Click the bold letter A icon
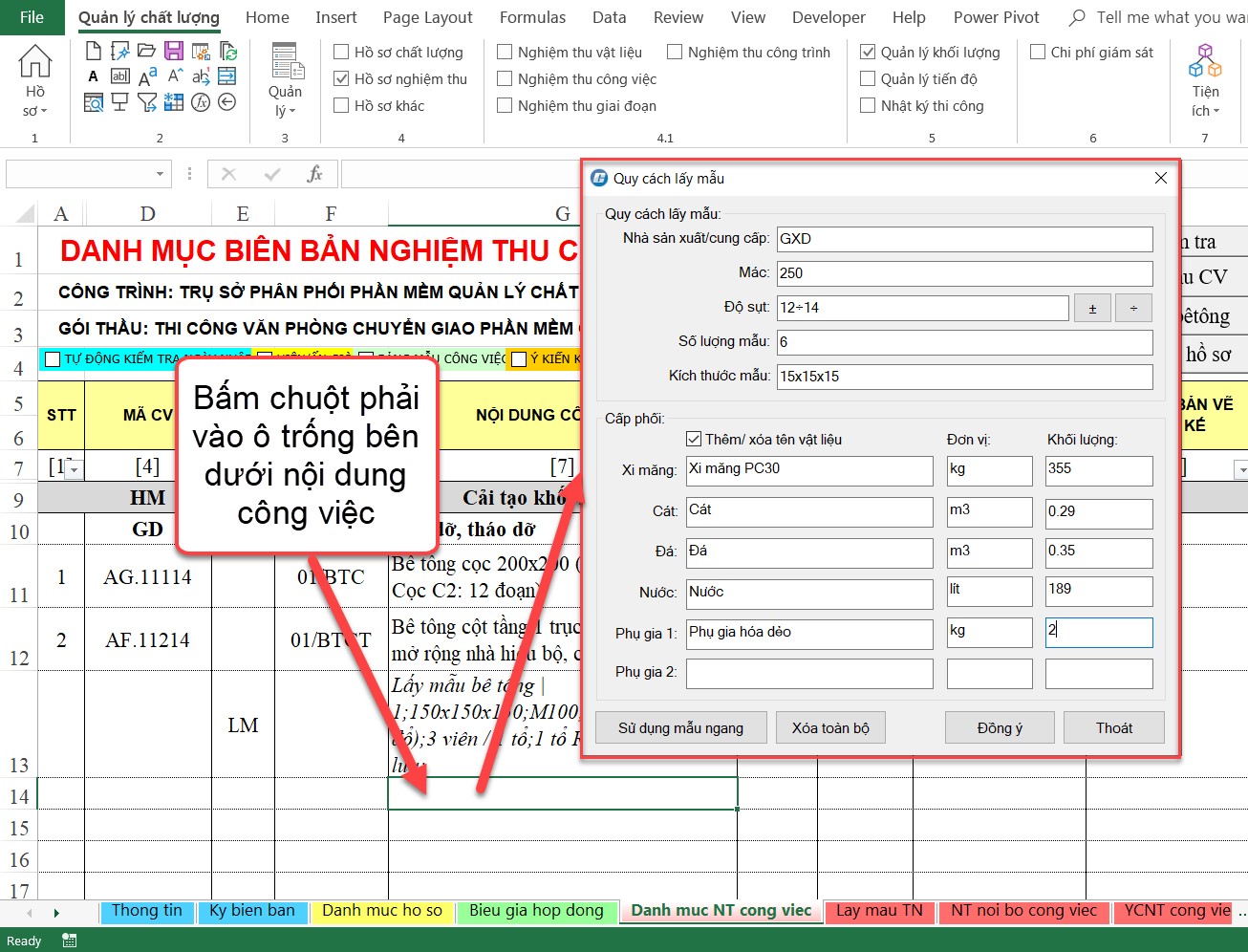 click(x=94, y=76)
